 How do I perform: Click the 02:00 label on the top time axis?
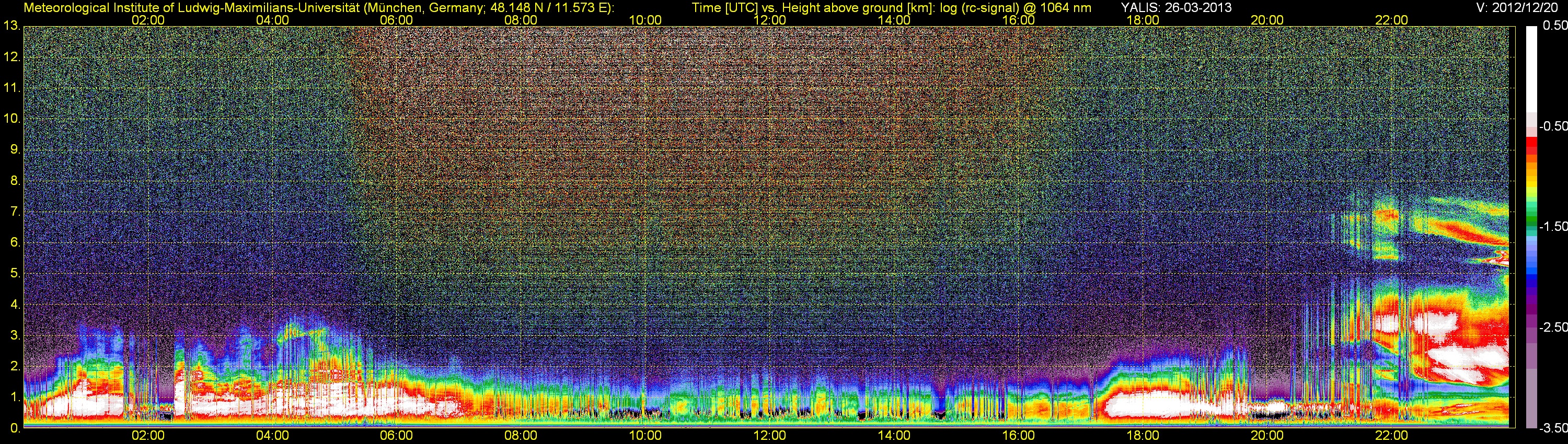pyautogui.click(x=148, y=20)
